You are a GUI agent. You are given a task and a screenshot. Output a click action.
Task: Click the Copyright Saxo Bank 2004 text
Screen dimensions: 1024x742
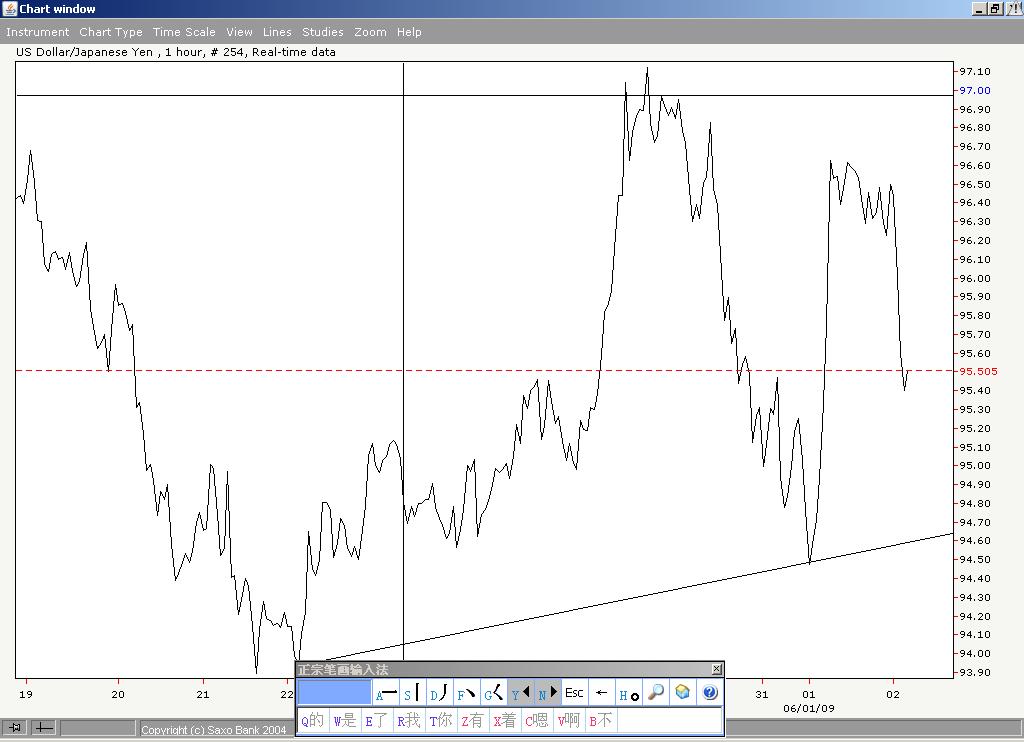pos(214,730)
